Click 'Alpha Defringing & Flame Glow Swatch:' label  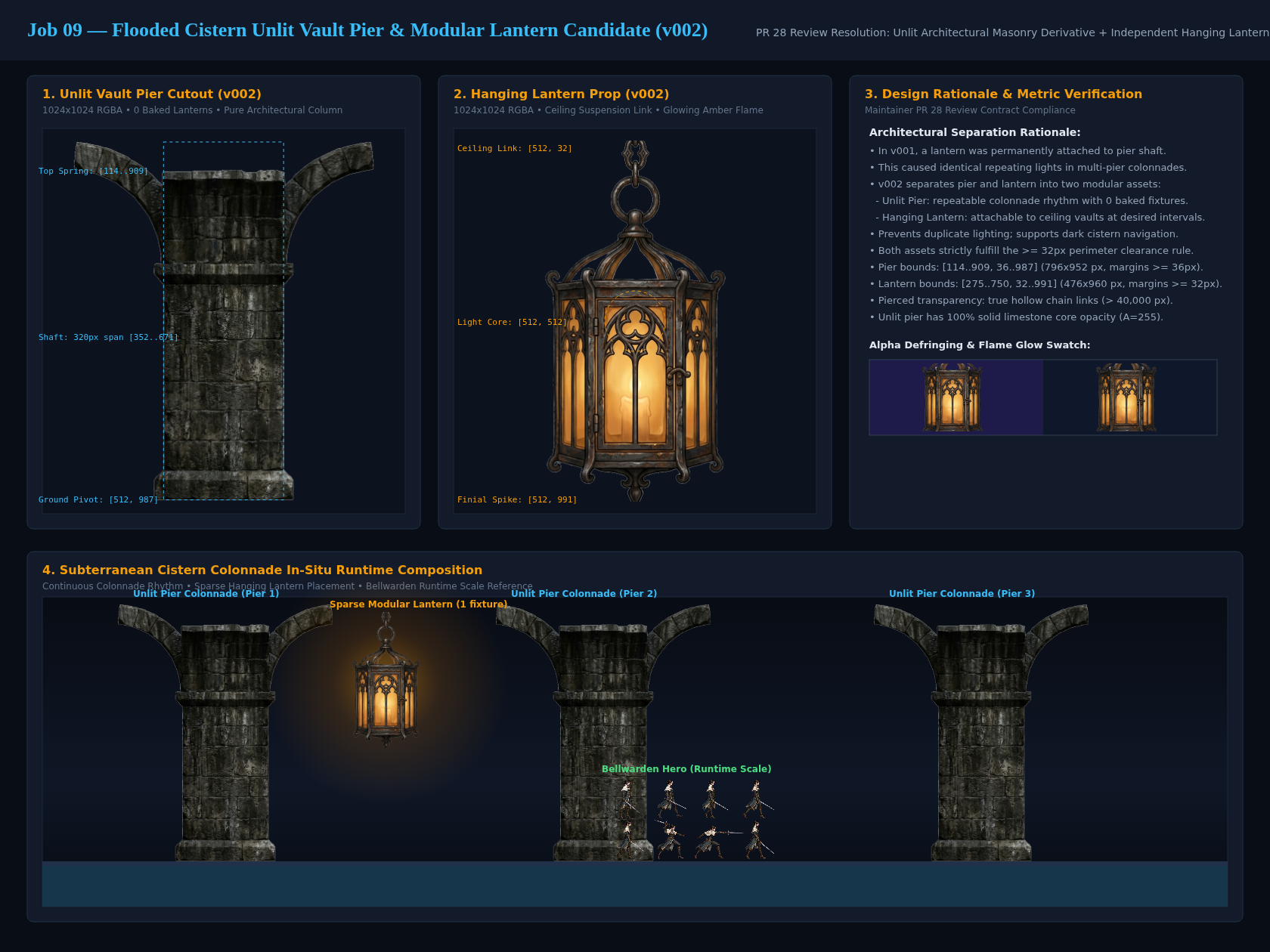click(980, 345)
